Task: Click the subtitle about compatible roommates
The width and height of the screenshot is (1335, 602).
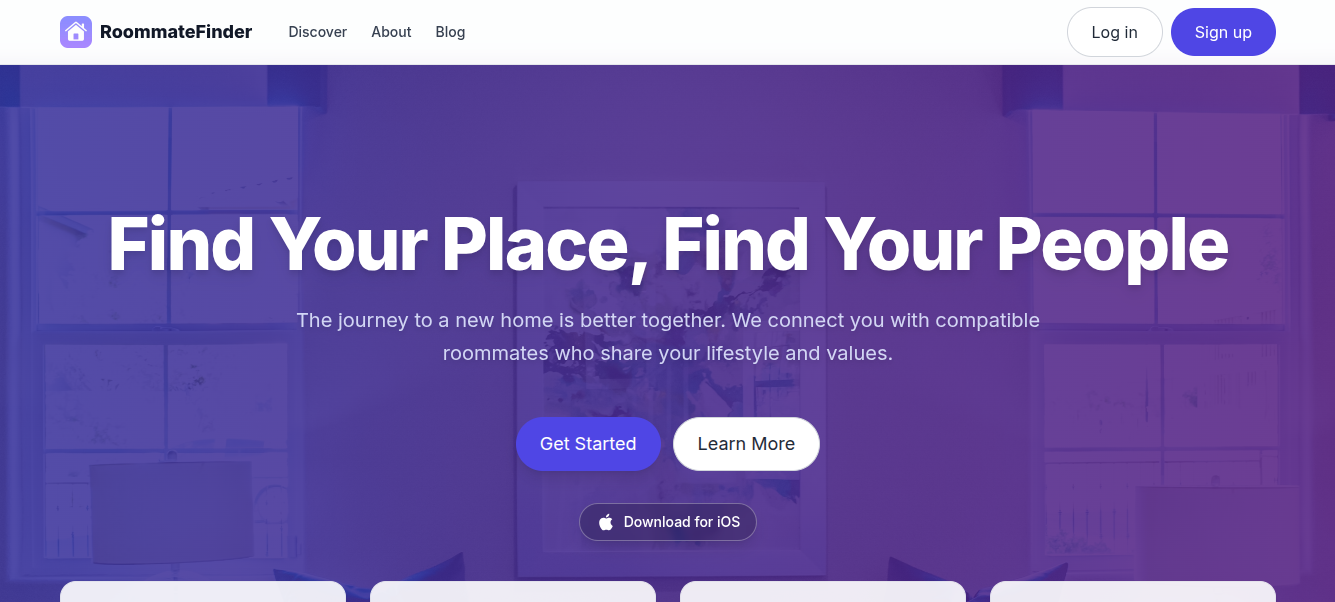Action: tap(668, 337)
